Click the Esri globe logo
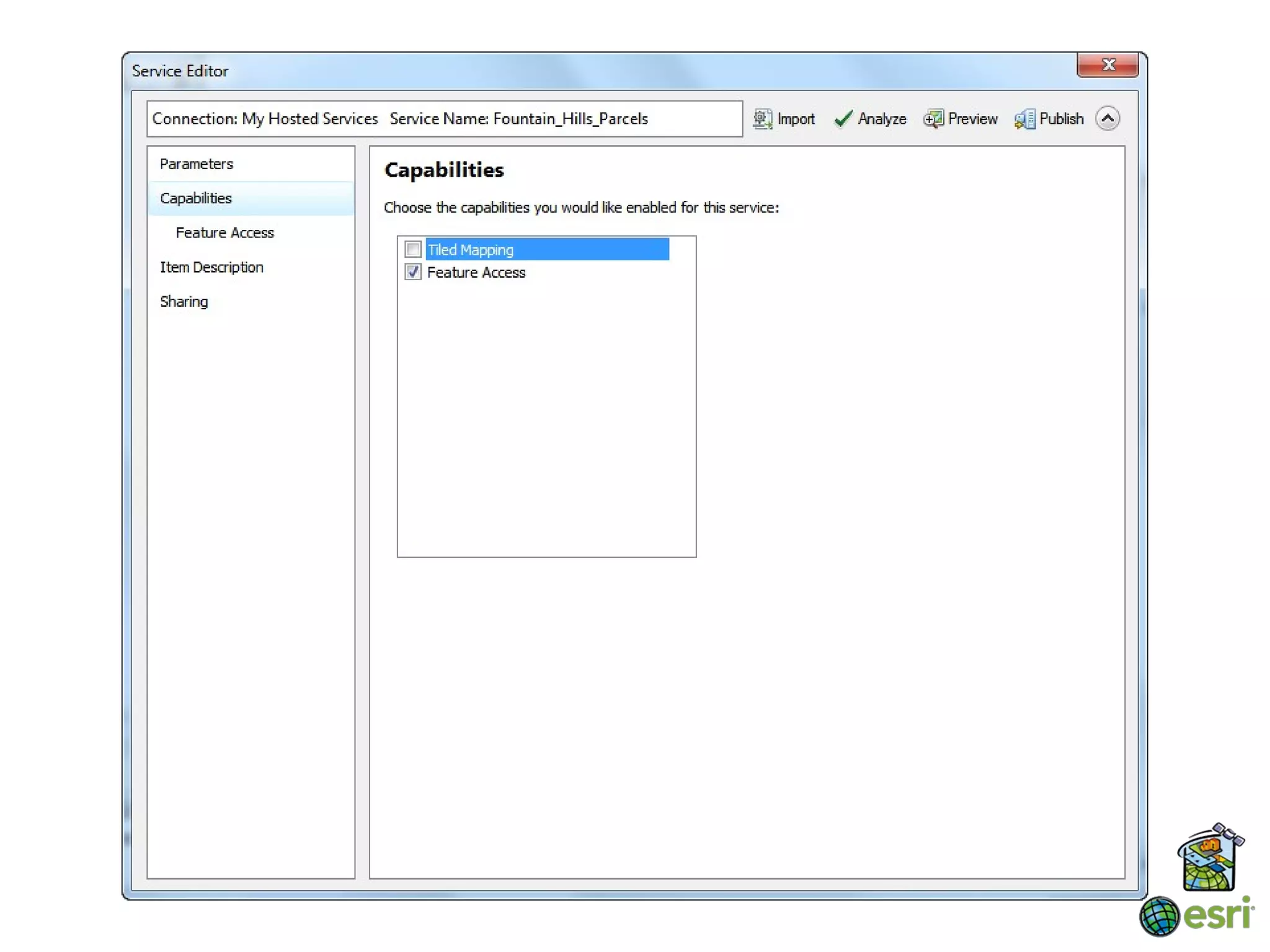This screenshot has height=952, width=1270. tap(1158, 916)
